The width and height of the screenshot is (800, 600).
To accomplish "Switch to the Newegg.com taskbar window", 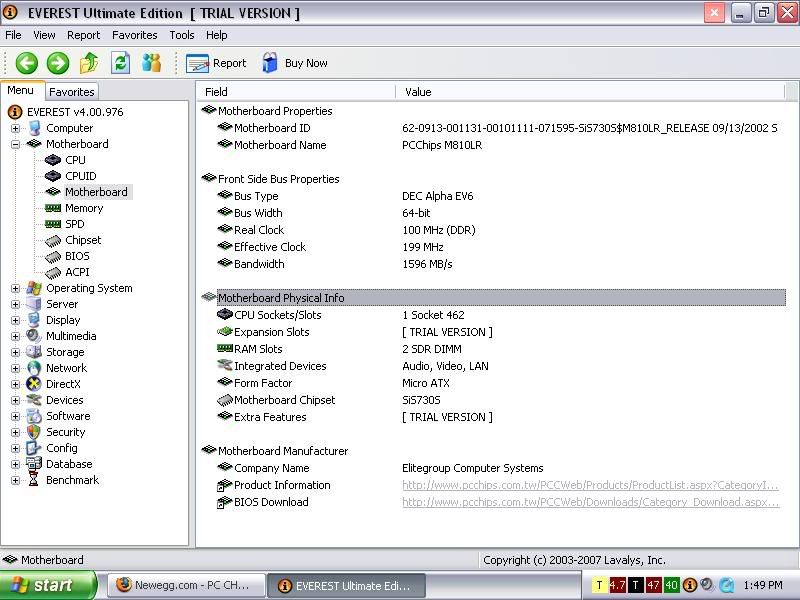I will pyautogui.click(x=186, y=585).
